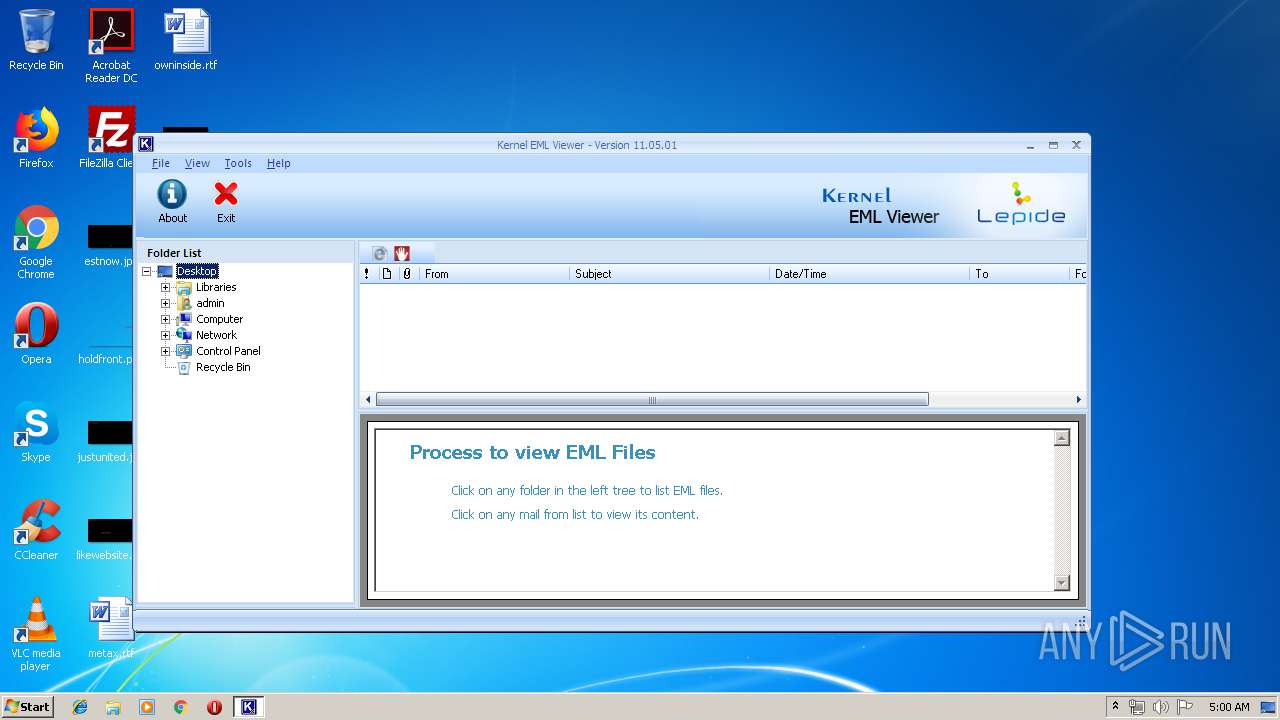Select Control Panel in the folder tree
Image resolution: width=1280 pixels, height=720 pixels.
click(x=228, y=351)
